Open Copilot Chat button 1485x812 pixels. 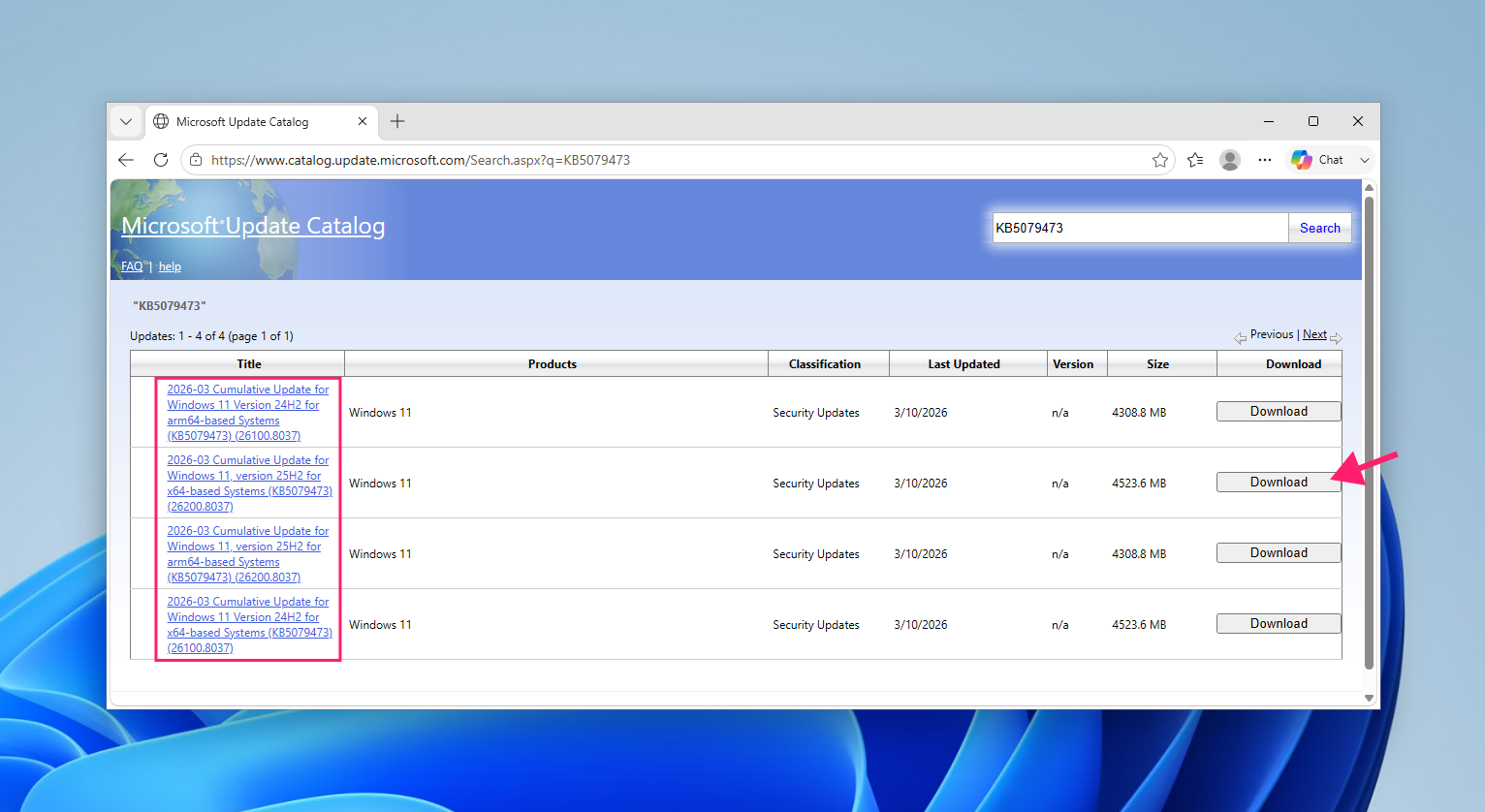tap(1317, 160)
